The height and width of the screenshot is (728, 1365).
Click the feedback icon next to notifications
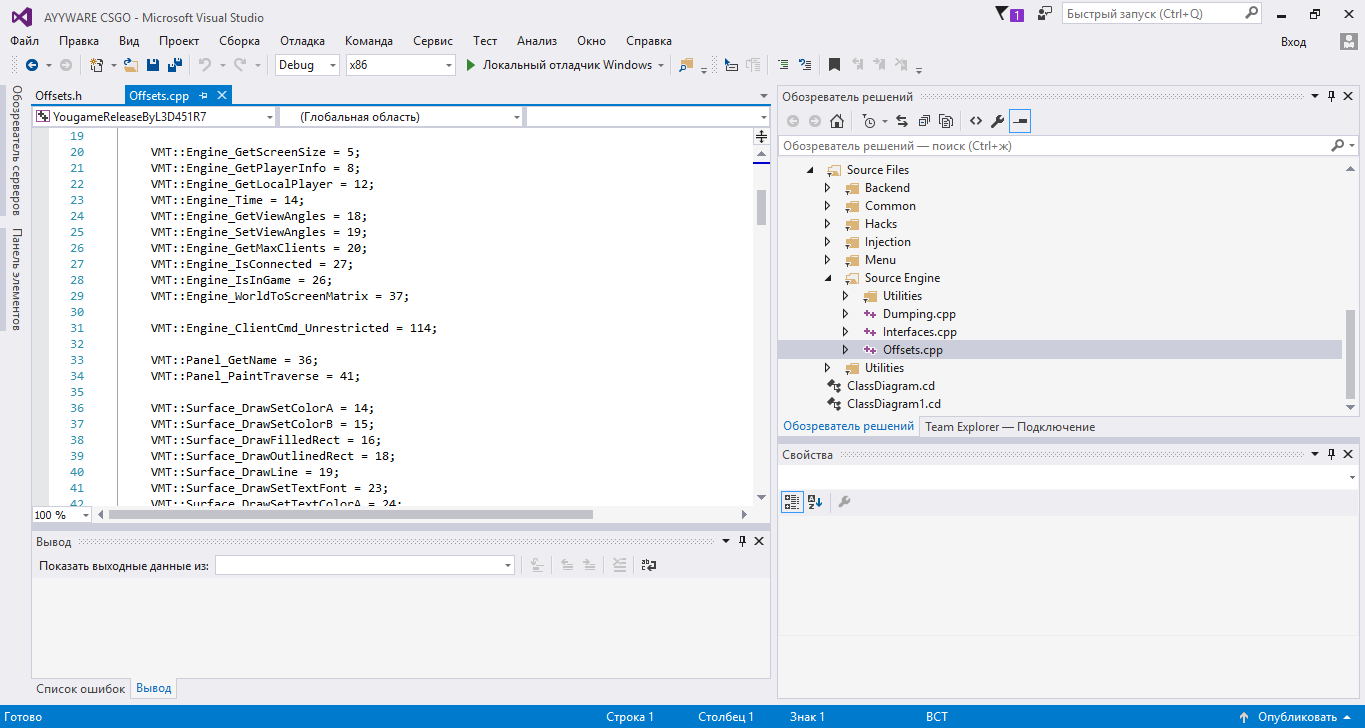pos(1045,14)
